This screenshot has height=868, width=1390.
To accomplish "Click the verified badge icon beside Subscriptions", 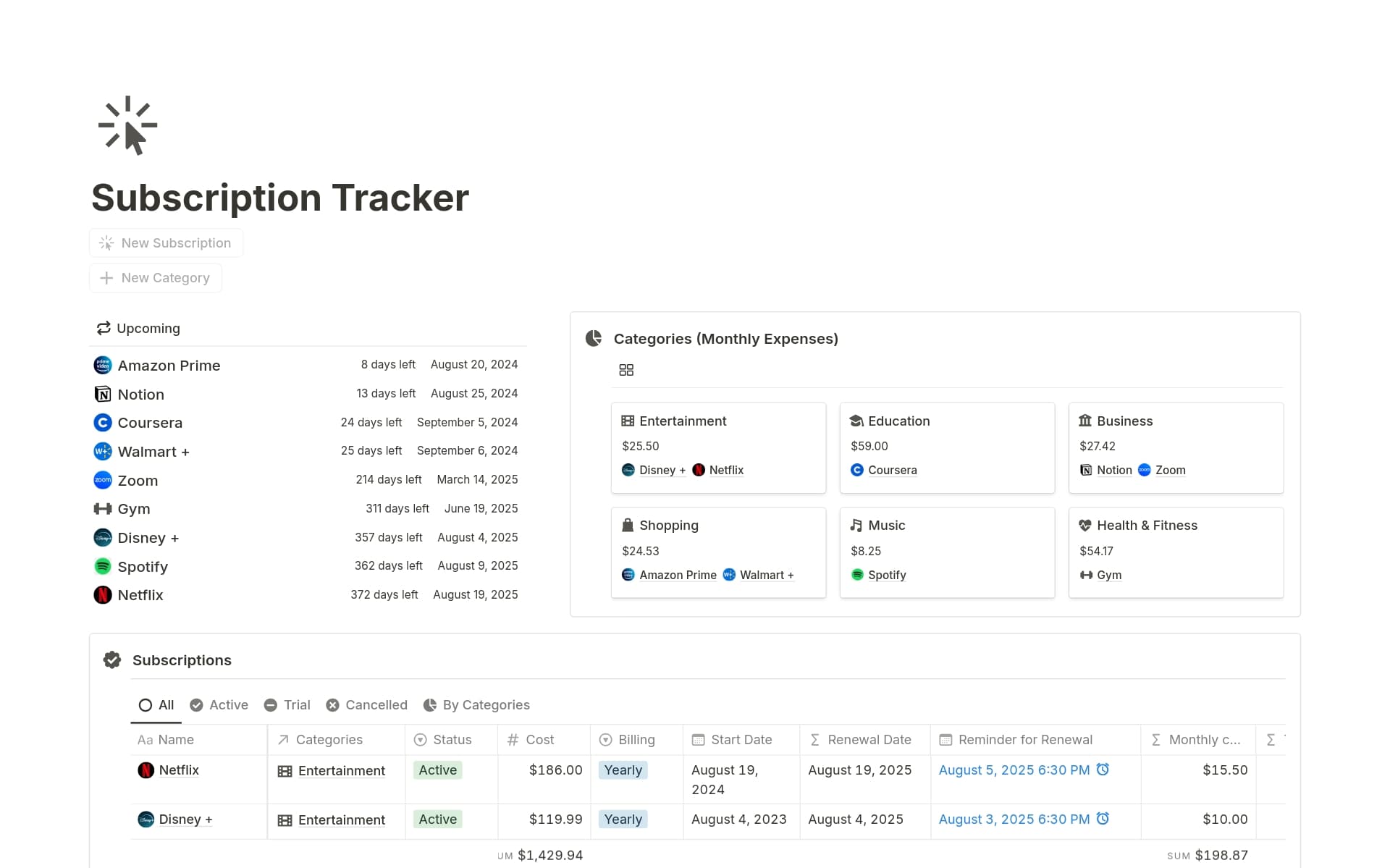I will (112, 660).
